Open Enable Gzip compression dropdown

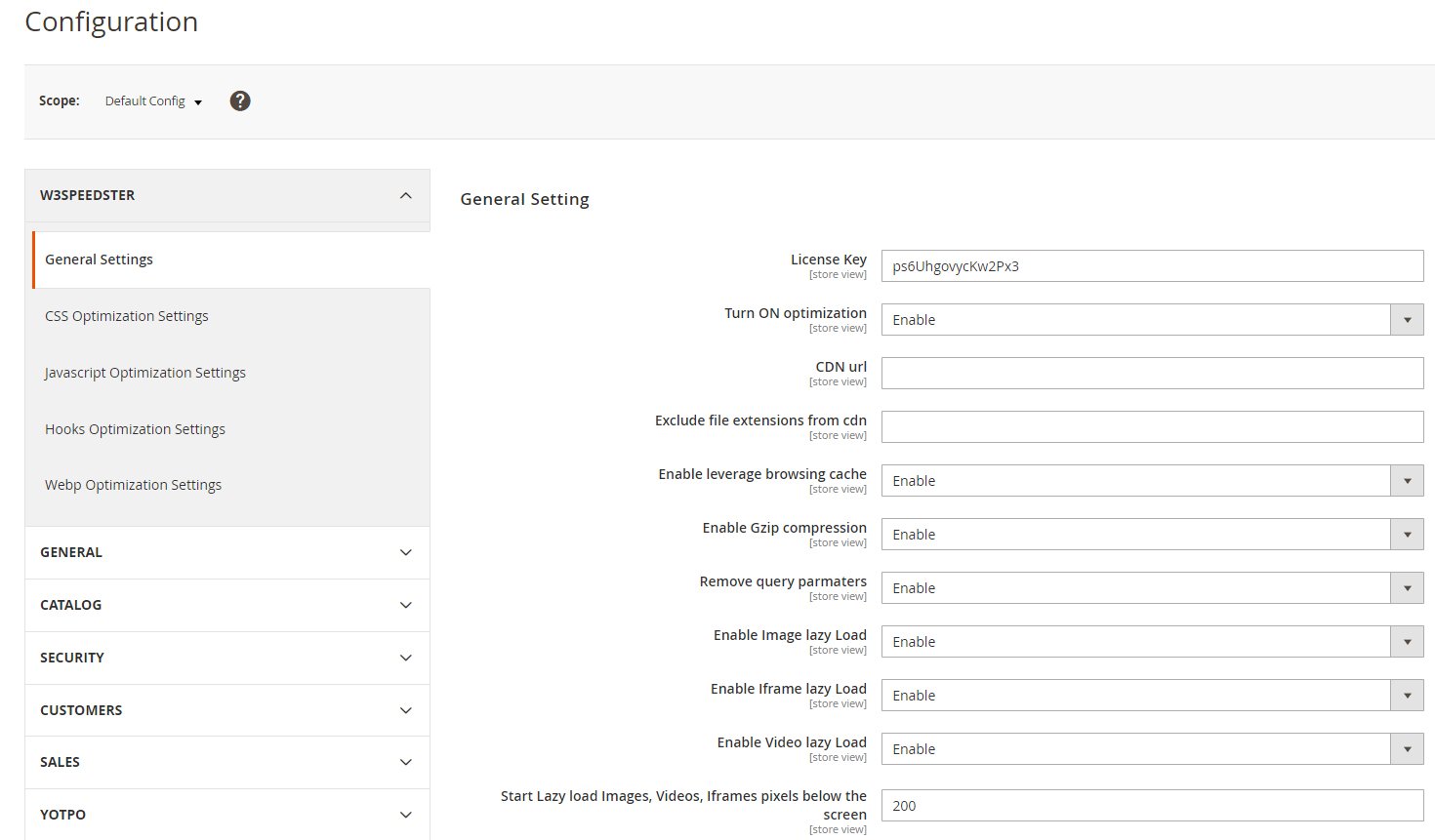click(x=1152, y=535)
